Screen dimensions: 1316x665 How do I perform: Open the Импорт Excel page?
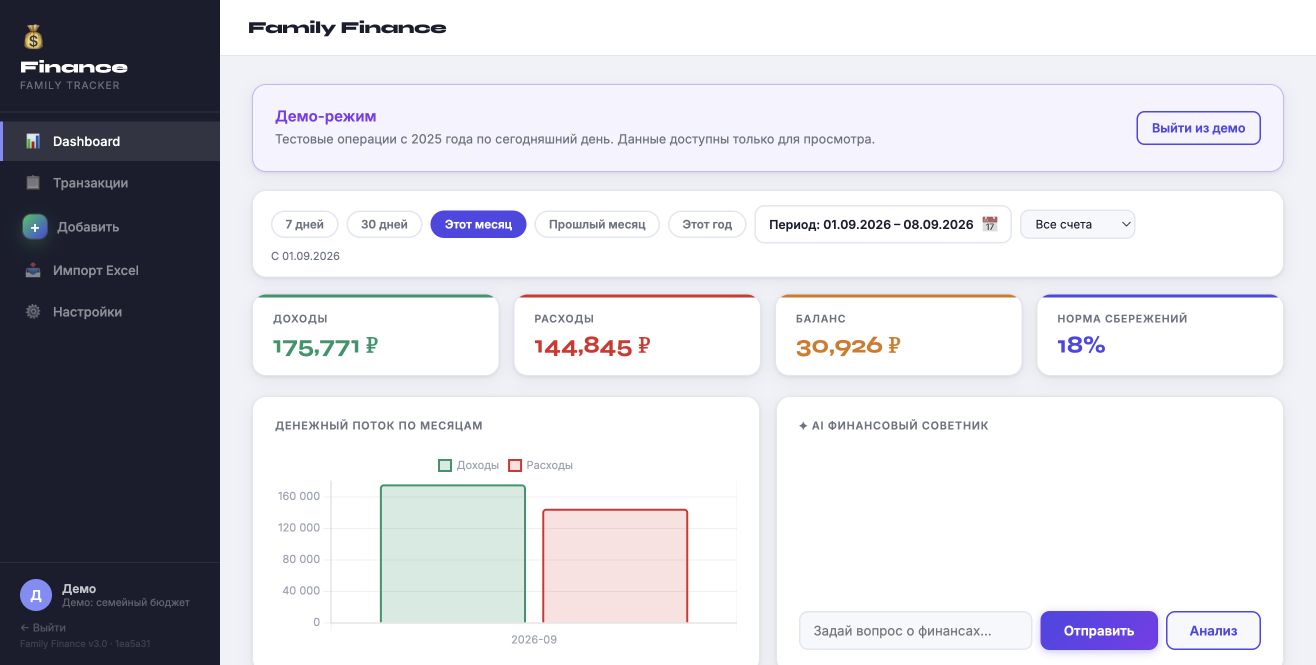tap(110, 270)
